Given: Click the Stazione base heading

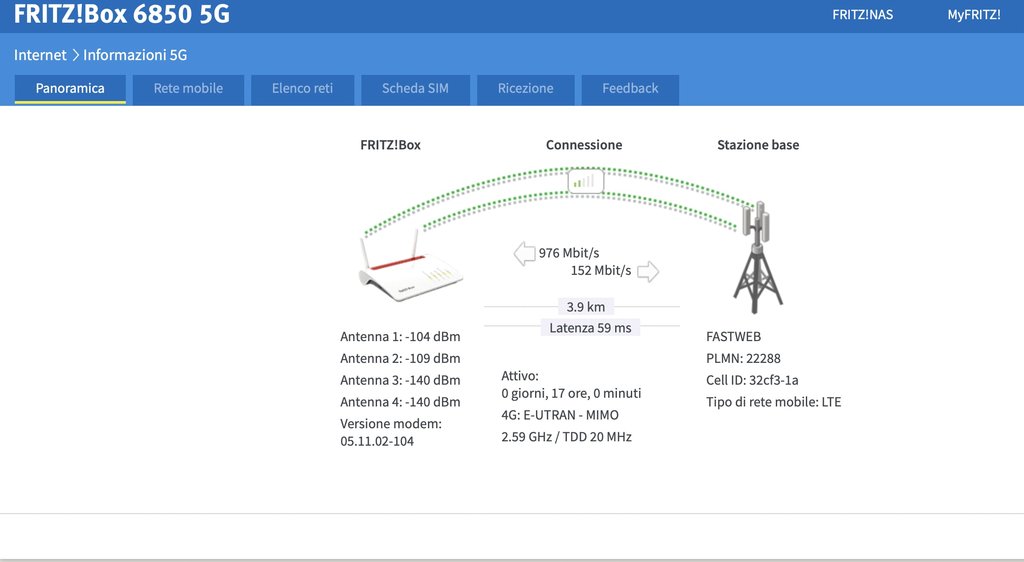Looking at the screenshot, I should tap(758, 145).
